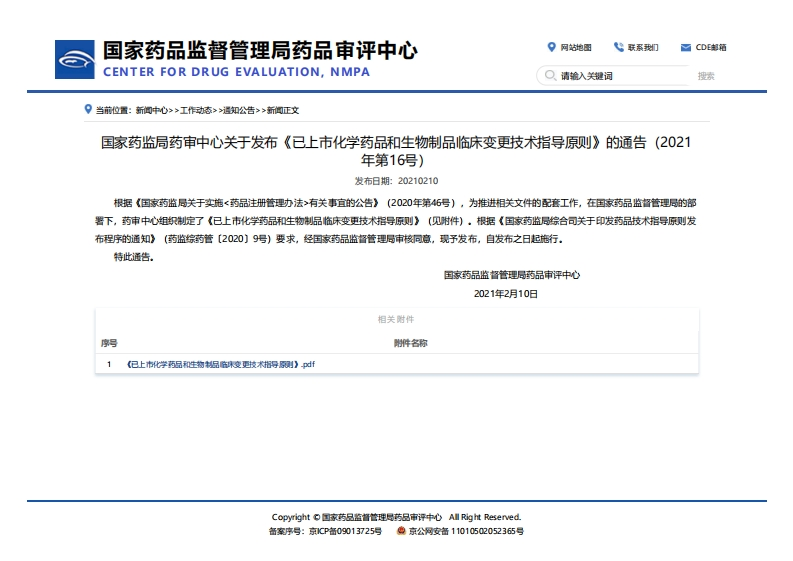Click the 特此通告 line
The image size is (793, 561).
(x=134, y=257)
